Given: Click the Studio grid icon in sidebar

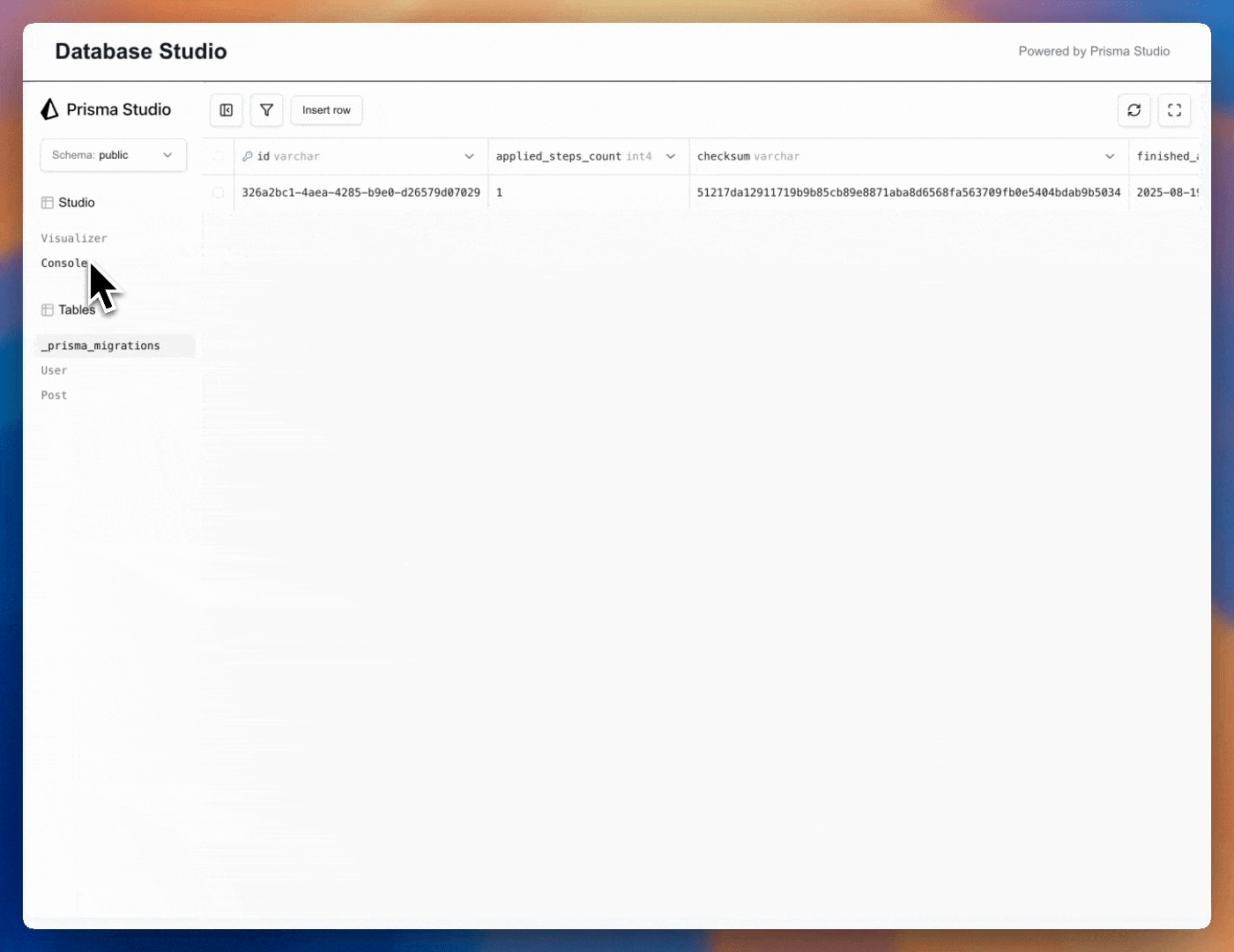Looking at the screenshot, I should pos(47,202).
